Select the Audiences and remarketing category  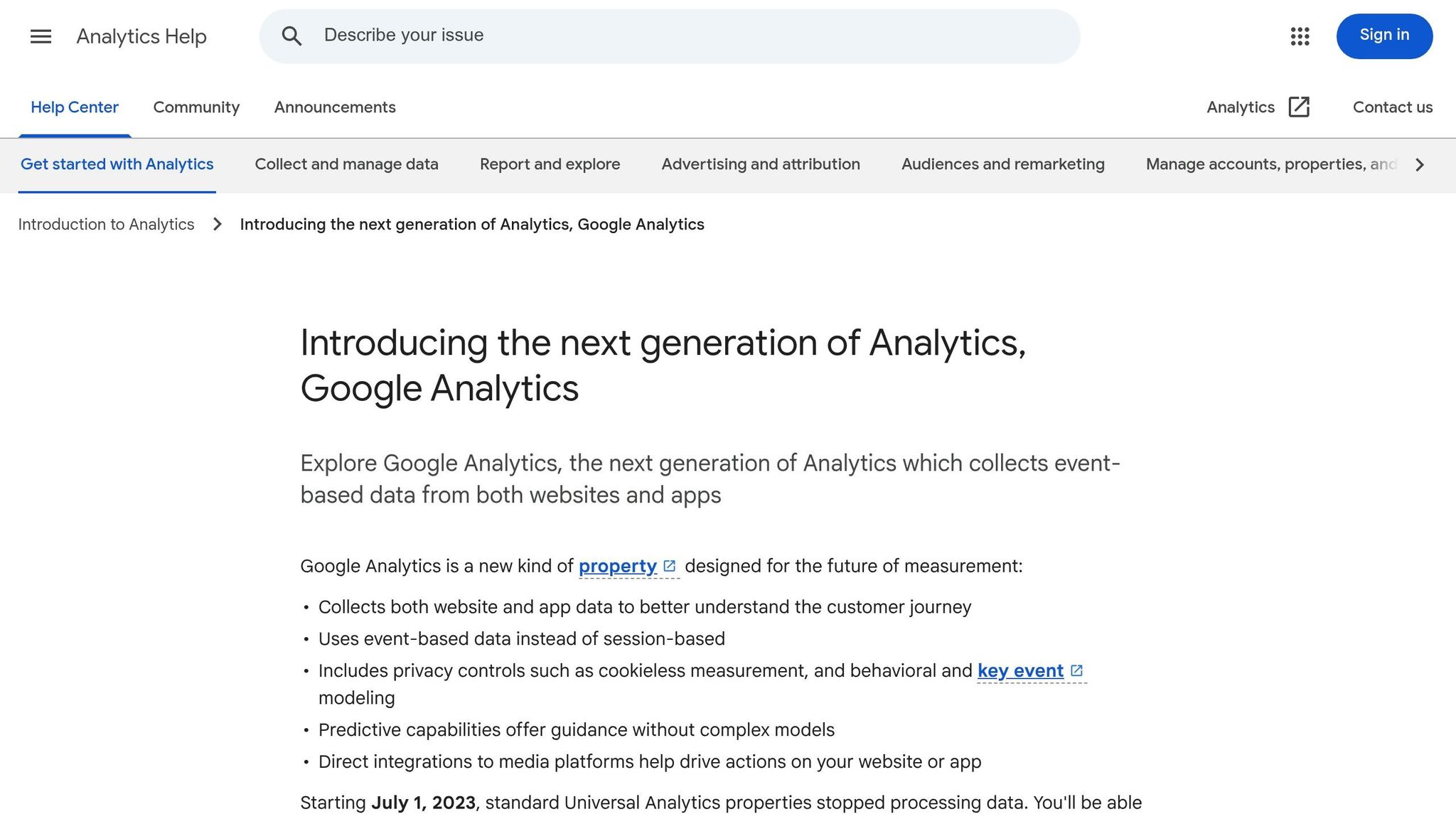pos(1002,164)
